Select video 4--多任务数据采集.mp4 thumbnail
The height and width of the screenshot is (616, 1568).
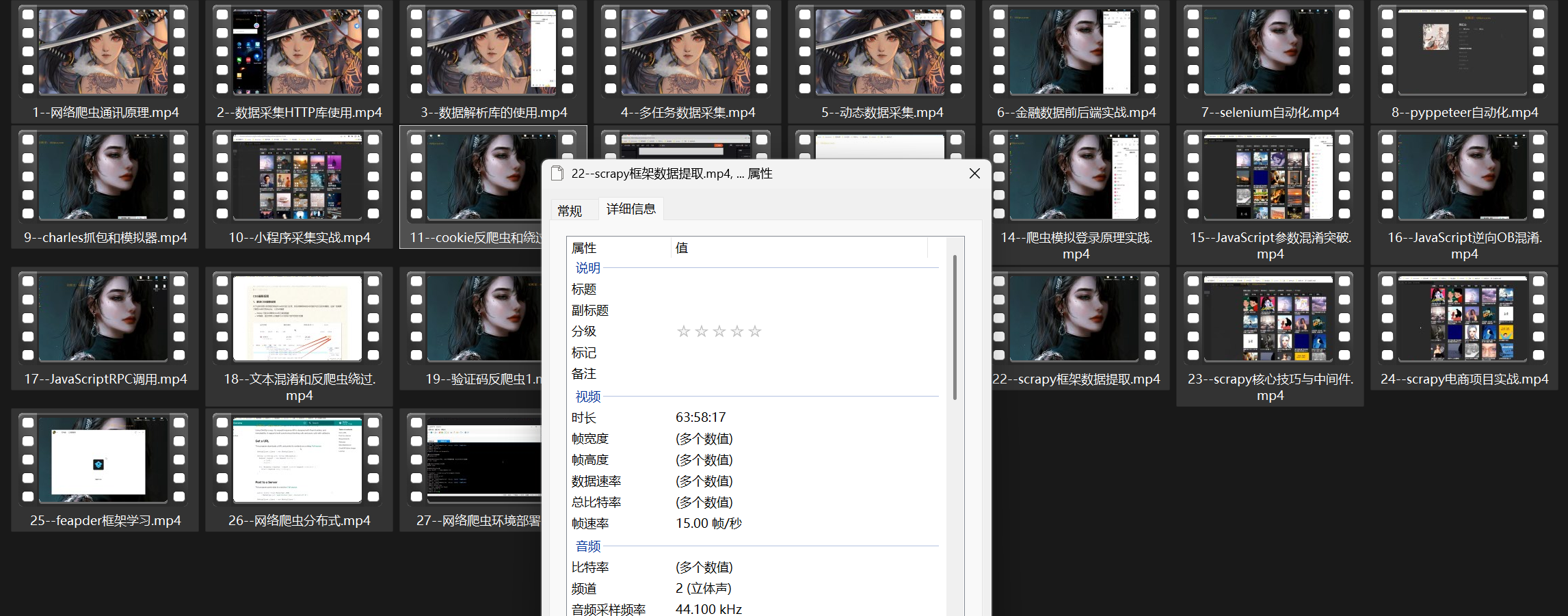pos(686,51)
